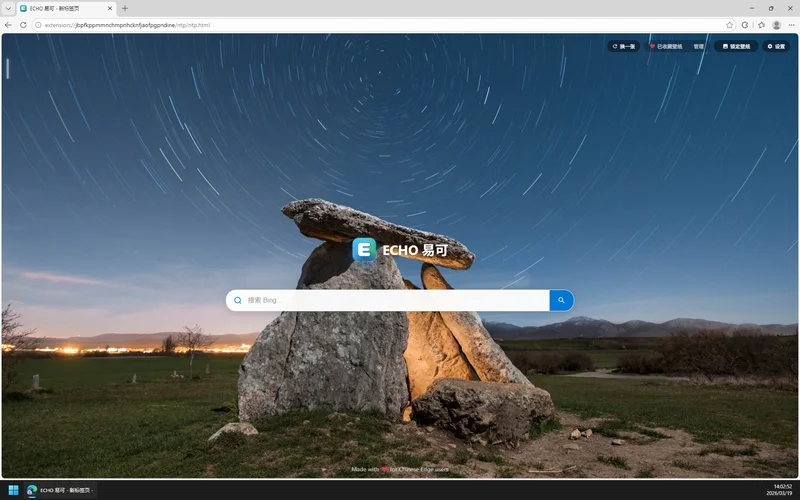Click the 管理 manage link
The width and height of the screenshot is (800, 500).
(x=699, y=46)
